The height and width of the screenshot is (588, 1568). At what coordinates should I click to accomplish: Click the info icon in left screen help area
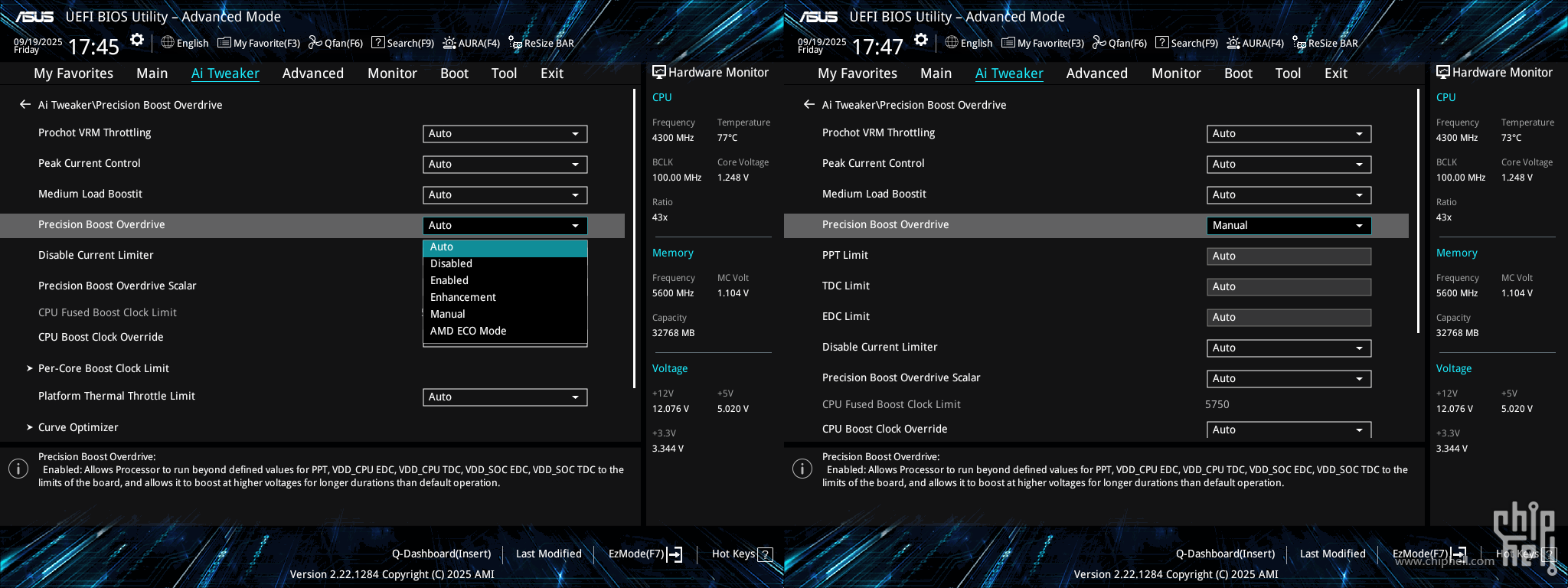tap(18, 469)
